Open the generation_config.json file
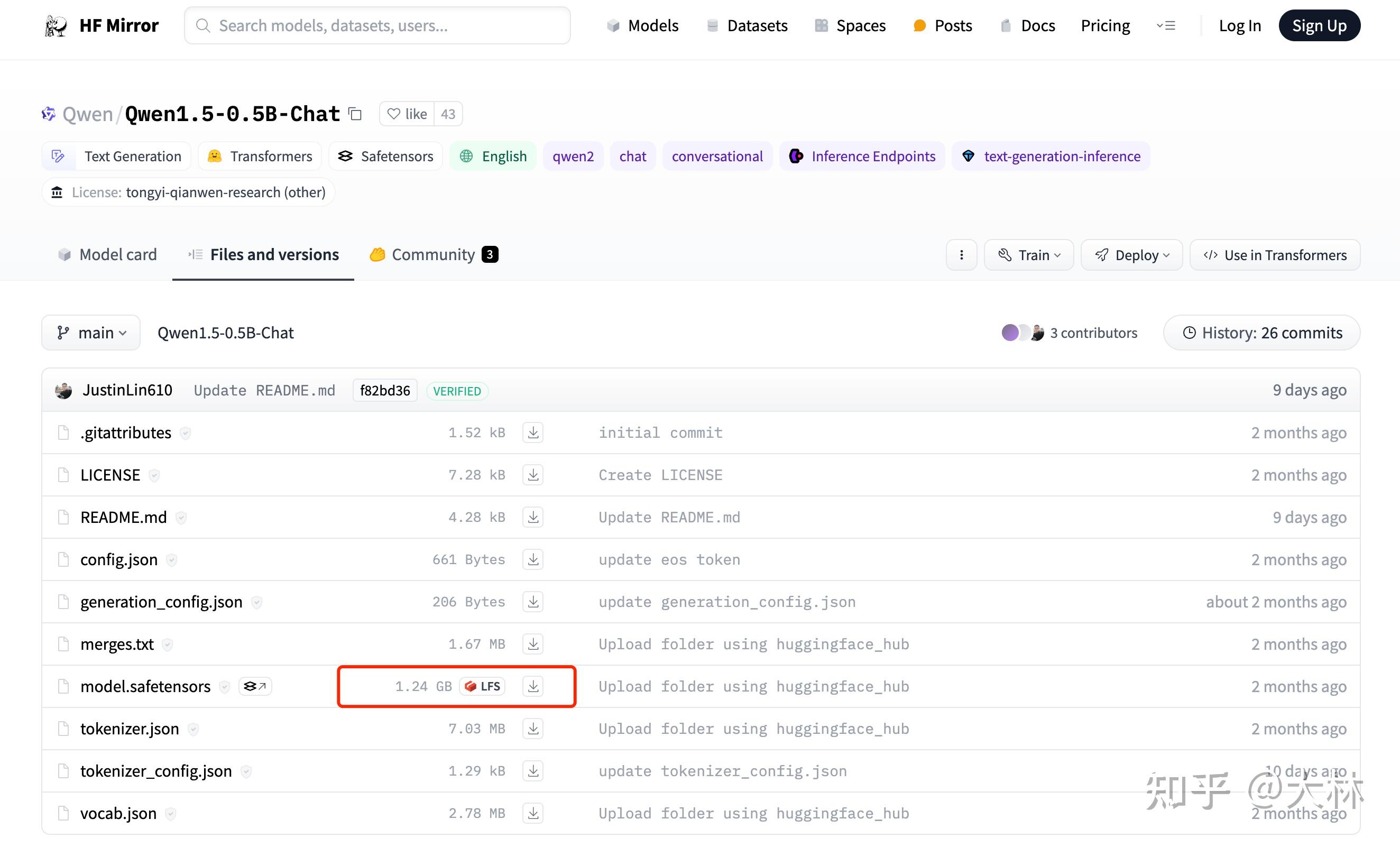The image size is (1400, 847). tap(161, 602)
